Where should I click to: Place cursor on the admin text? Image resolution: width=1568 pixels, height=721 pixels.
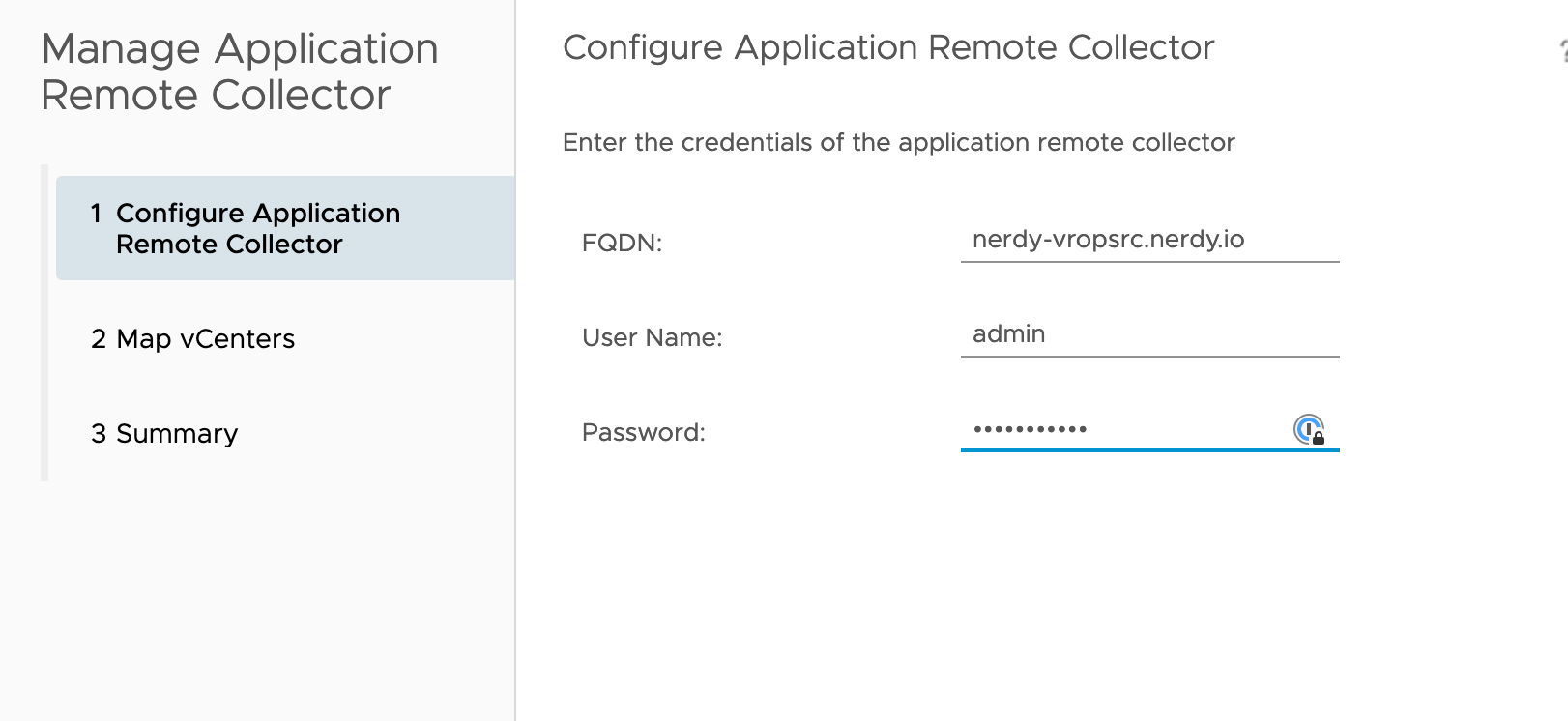(x=1008, y=334)
